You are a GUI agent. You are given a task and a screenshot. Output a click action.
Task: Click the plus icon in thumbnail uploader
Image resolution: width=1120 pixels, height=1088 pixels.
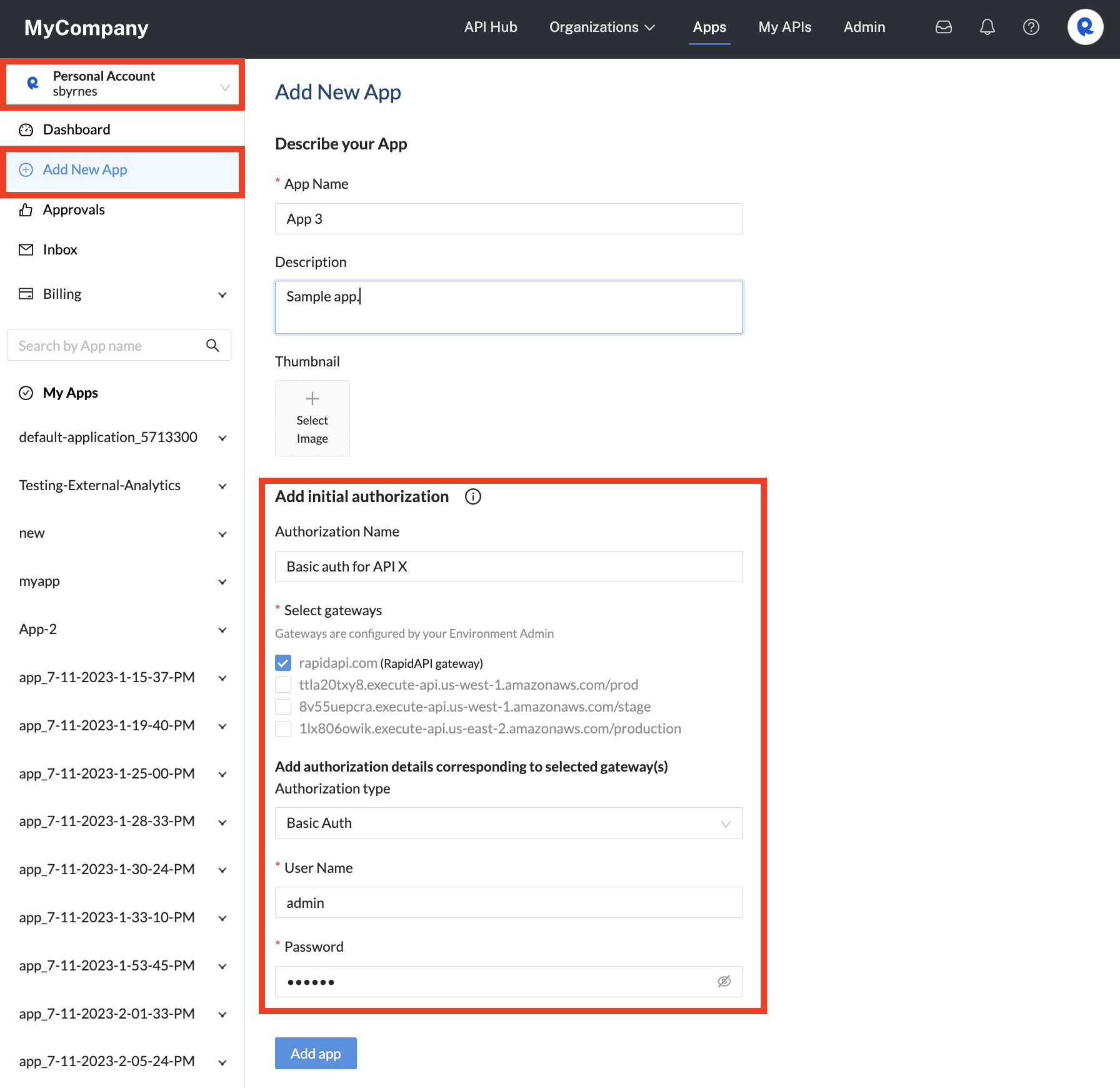[x=312, y=398]
